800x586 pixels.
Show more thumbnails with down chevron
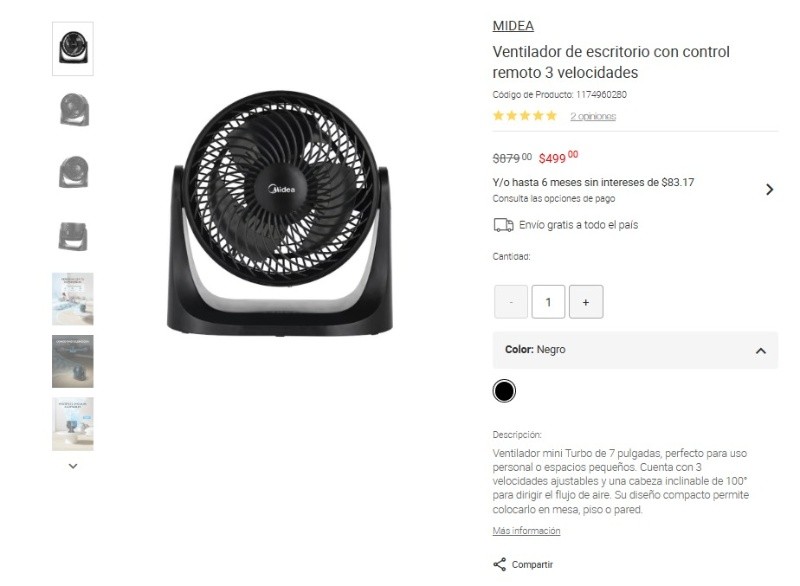point(73,466)
